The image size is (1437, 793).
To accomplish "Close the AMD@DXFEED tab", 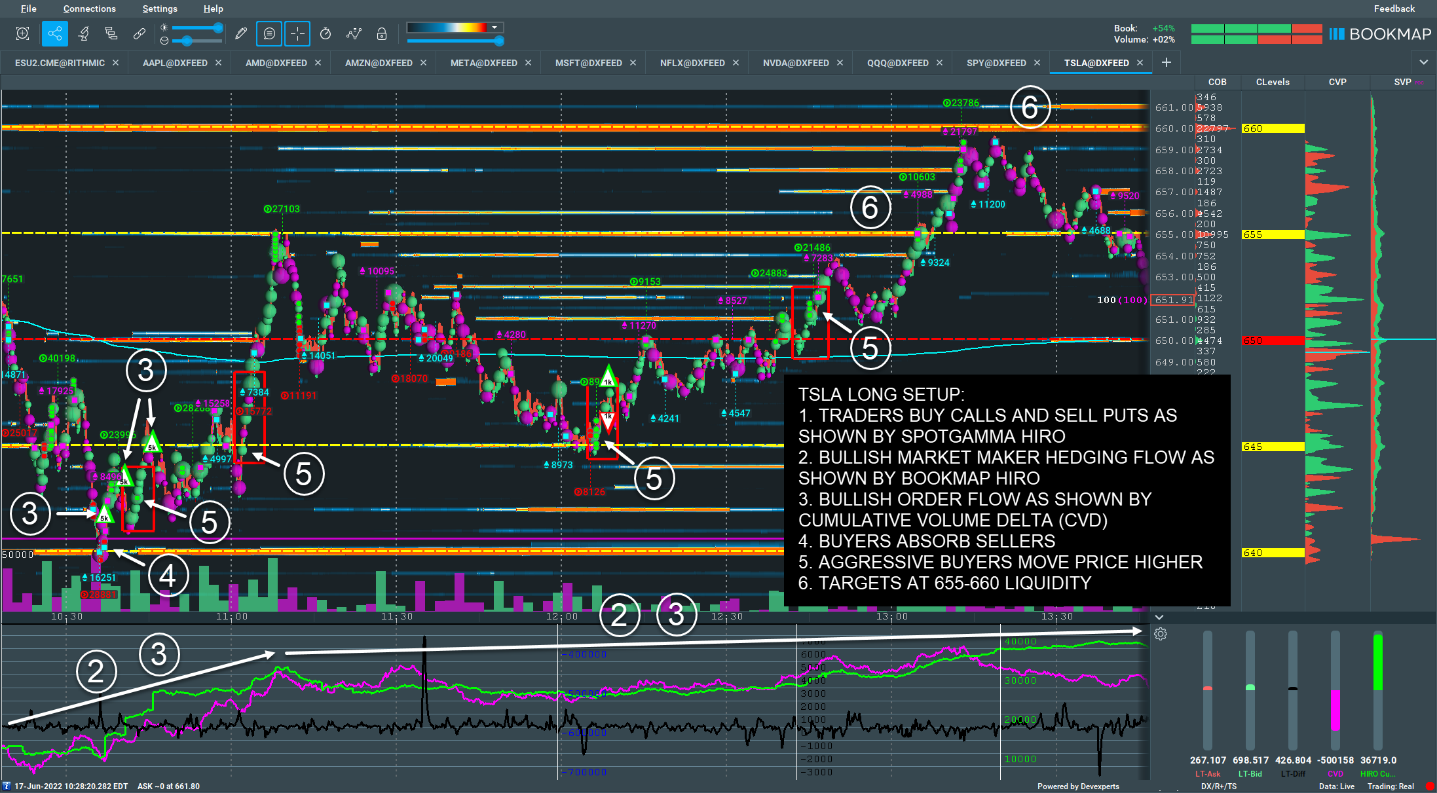I will (x=319, y=62).
